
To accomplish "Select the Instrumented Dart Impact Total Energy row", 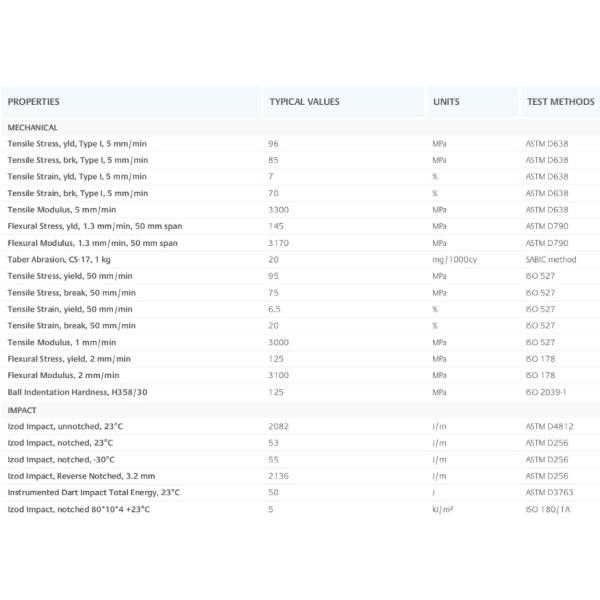I will tap(94, 492).
